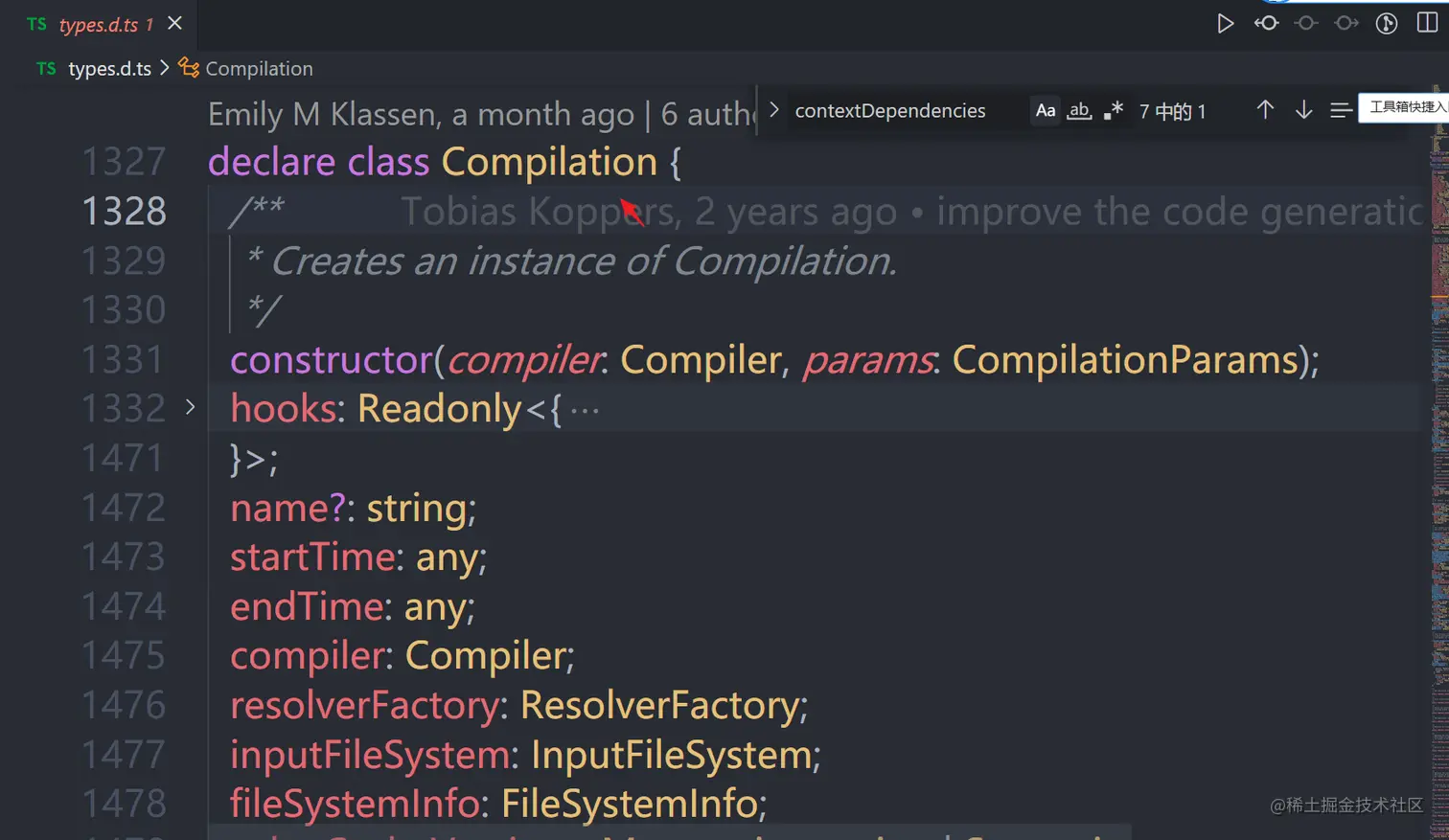This screenshot has width=1449, height=840.
Task: Toggle Match Case (Aa) in find
Action: pyautogui.click(x=1046, y=110)
